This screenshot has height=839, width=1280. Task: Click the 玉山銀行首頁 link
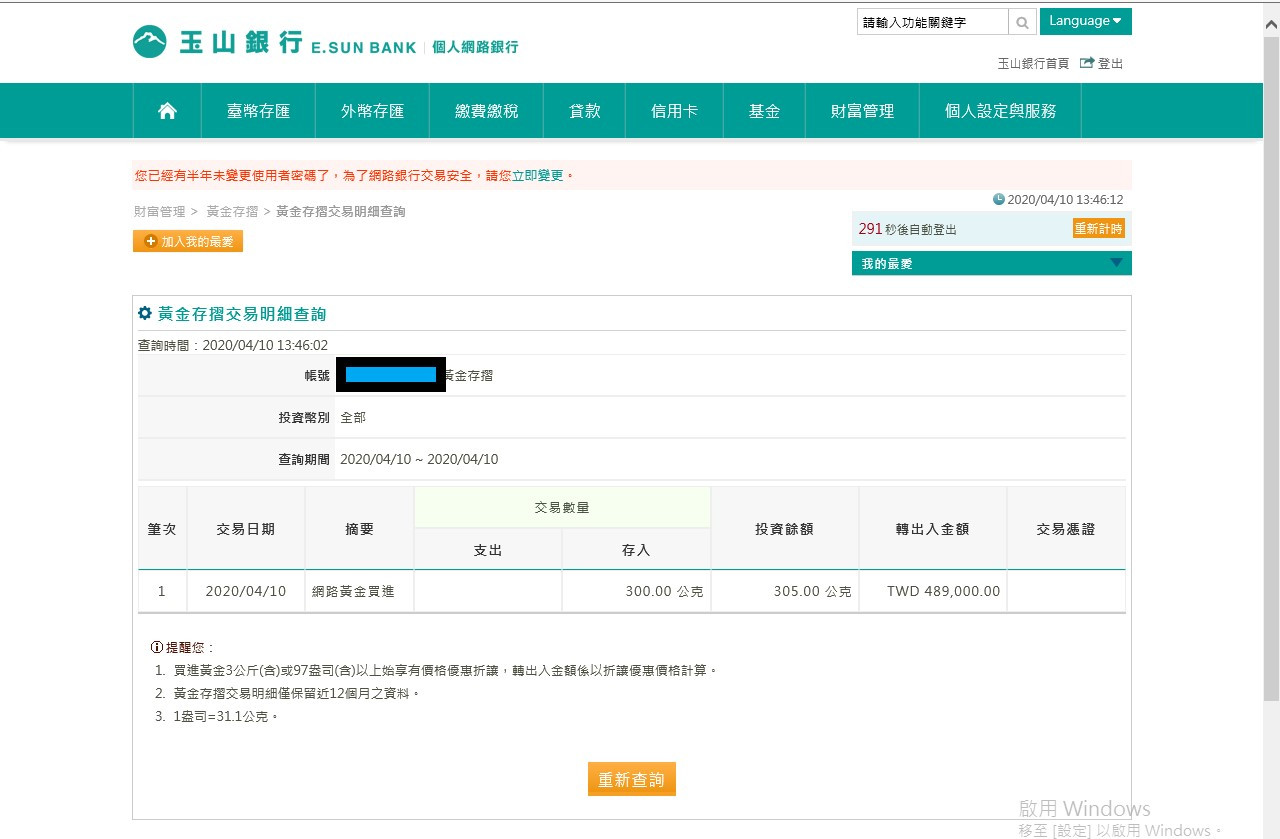click(x=1033, y=63)
